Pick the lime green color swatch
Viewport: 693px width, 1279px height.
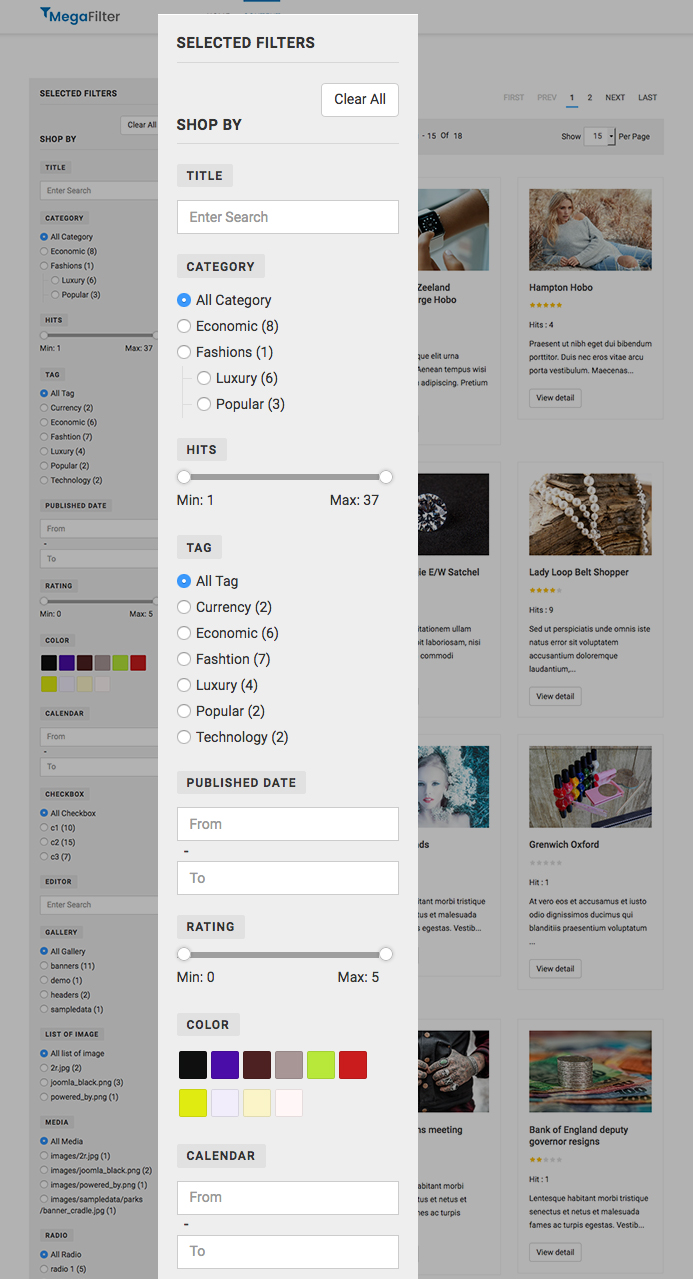[x=321, y=1065]
